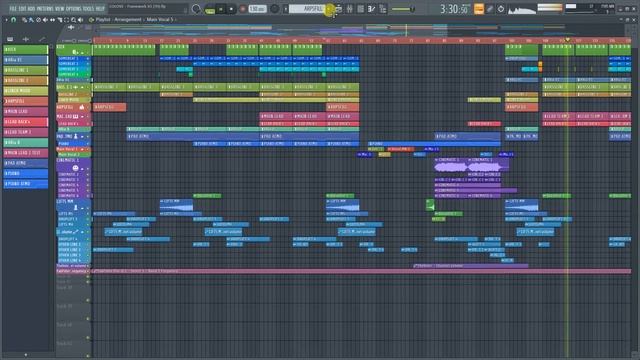Select the MAIN LEAD pattern in picker
The height and width of the screenshot is (360, 640).
point(25,111)
